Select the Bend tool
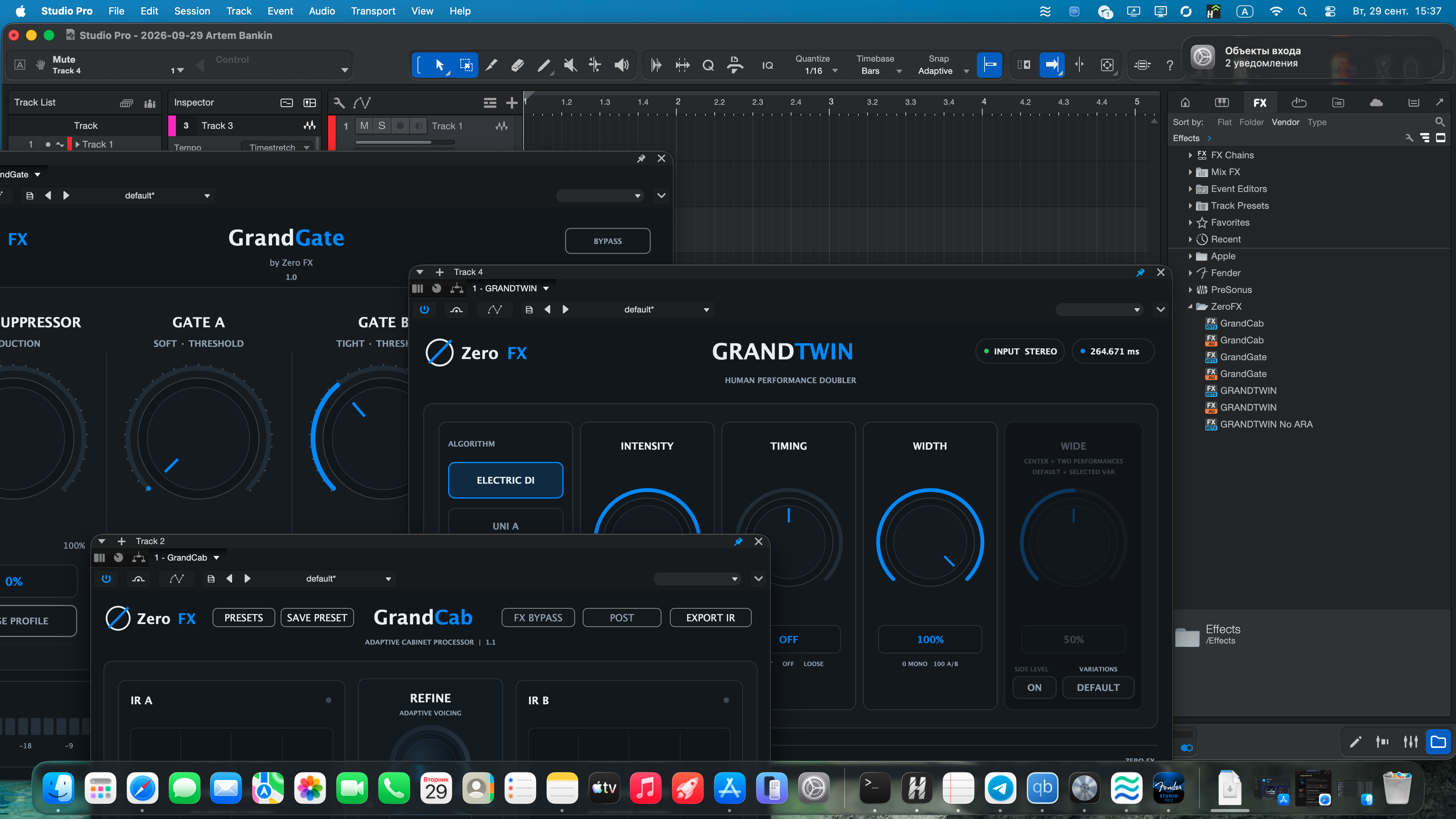Screen dimensions: 1456x819 pyautogui.click(x=595, y=65)
